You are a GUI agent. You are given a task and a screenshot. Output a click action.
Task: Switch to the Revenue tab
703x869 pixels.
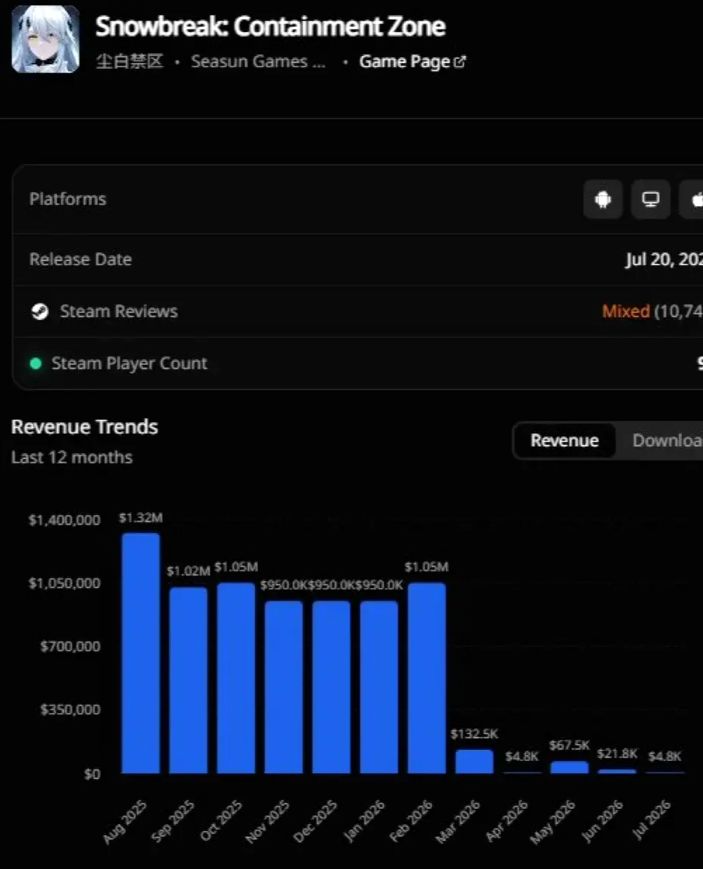(x=564, y=441)
